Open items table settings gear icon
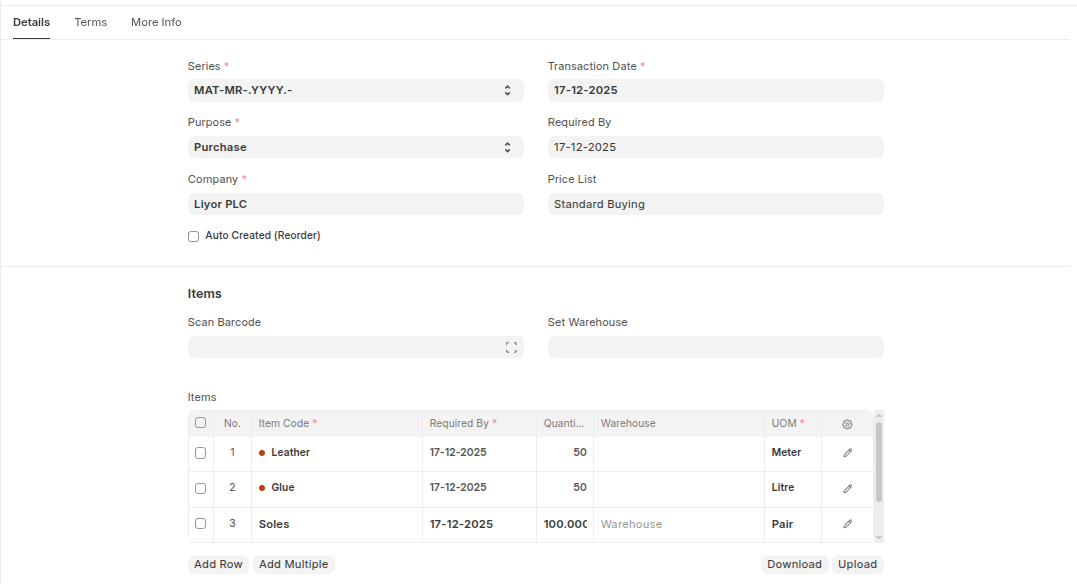This screenshot has width=1077, height=584. tap(847, 424)
